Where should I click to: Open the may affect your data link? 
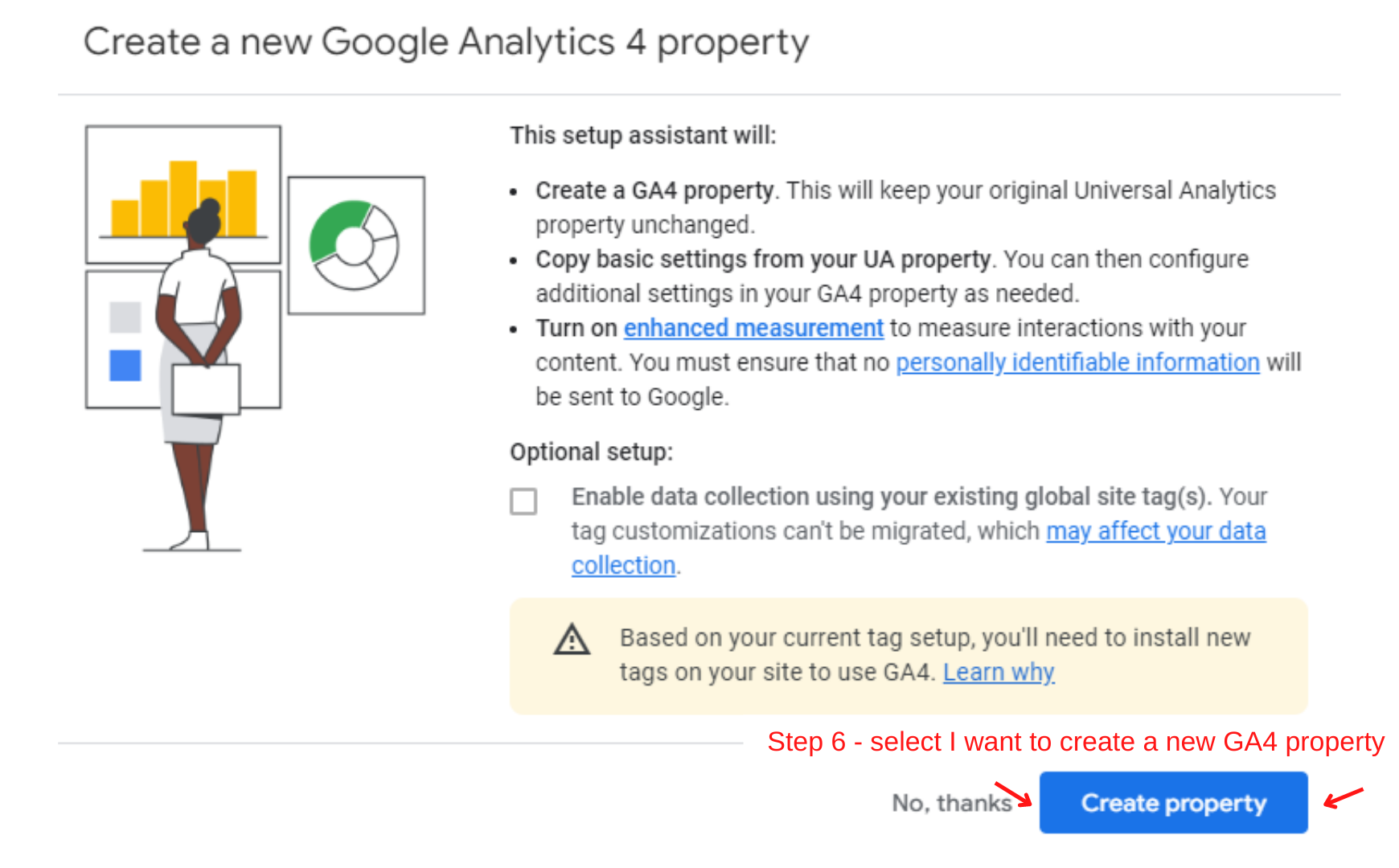pos(1155,531)
